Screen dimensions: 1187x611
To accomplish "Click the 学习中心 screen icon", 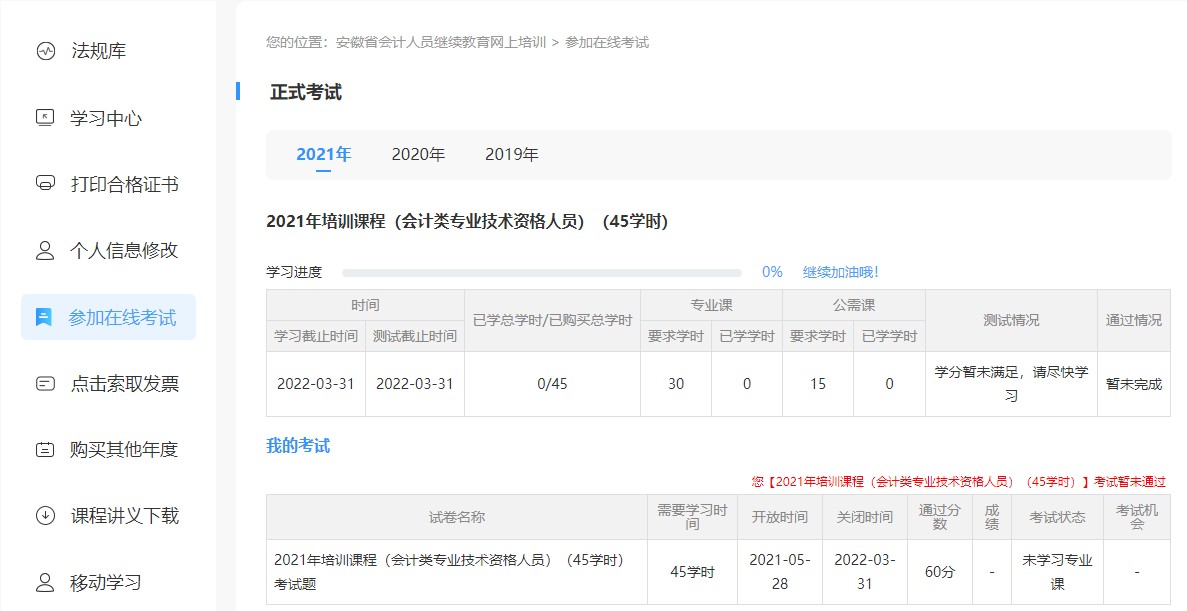I will click(45, 118).
